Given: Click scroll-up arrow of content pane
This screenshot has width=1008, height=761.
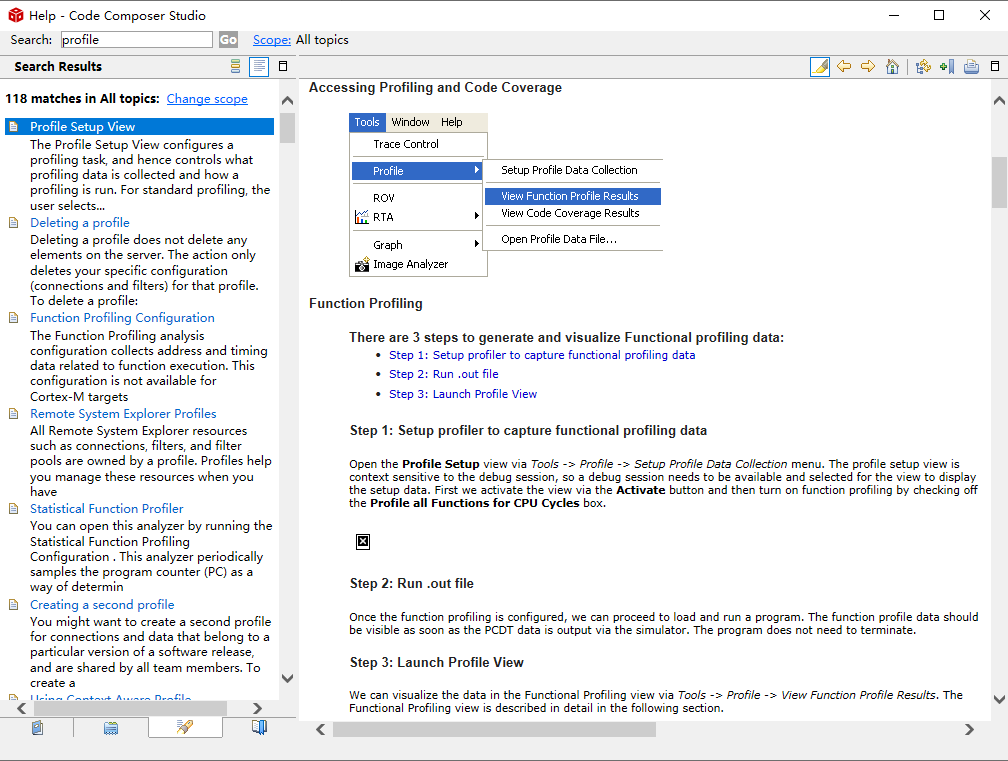Looking at the screenshot, I should 999,100.
